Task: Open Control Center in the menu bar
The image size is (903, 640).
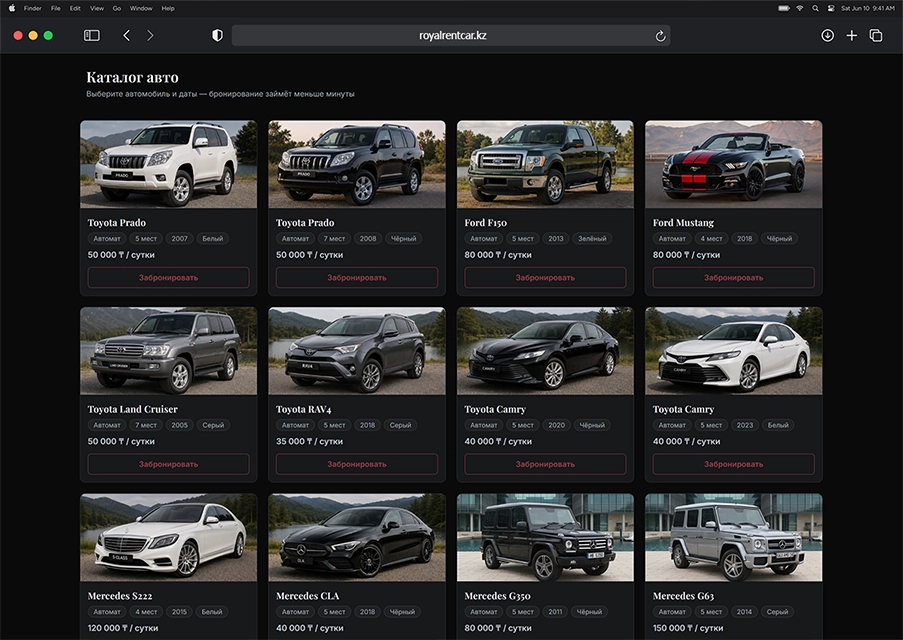Action: [830, 8]
